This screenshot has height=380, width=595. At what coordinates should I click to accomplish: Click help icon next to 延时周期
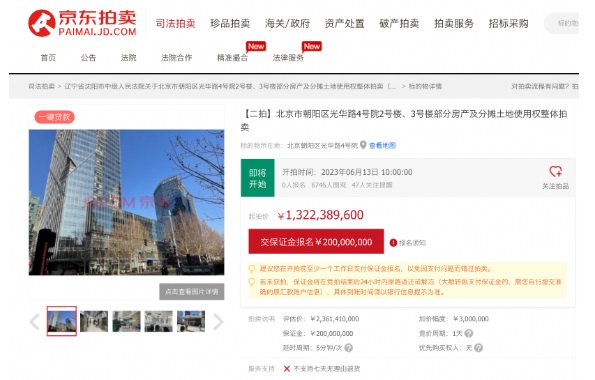point(348,348)
